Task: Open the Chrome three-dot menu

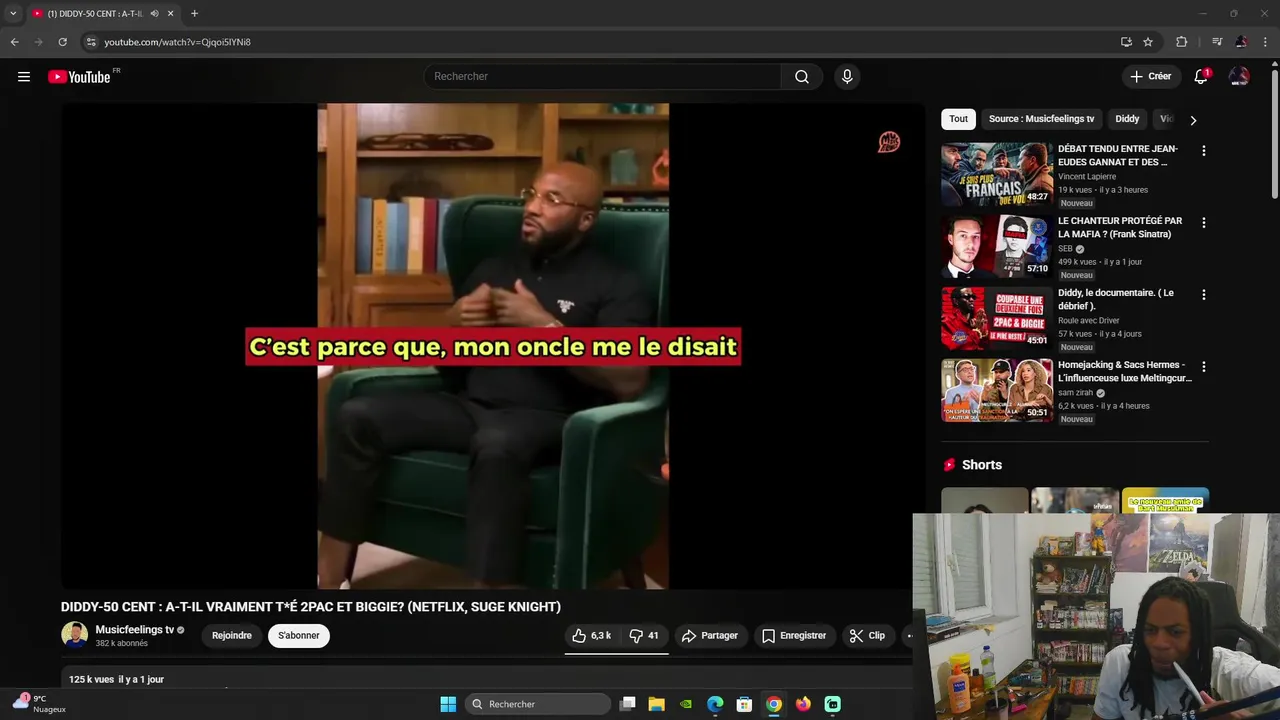Action: (1265, 42)
